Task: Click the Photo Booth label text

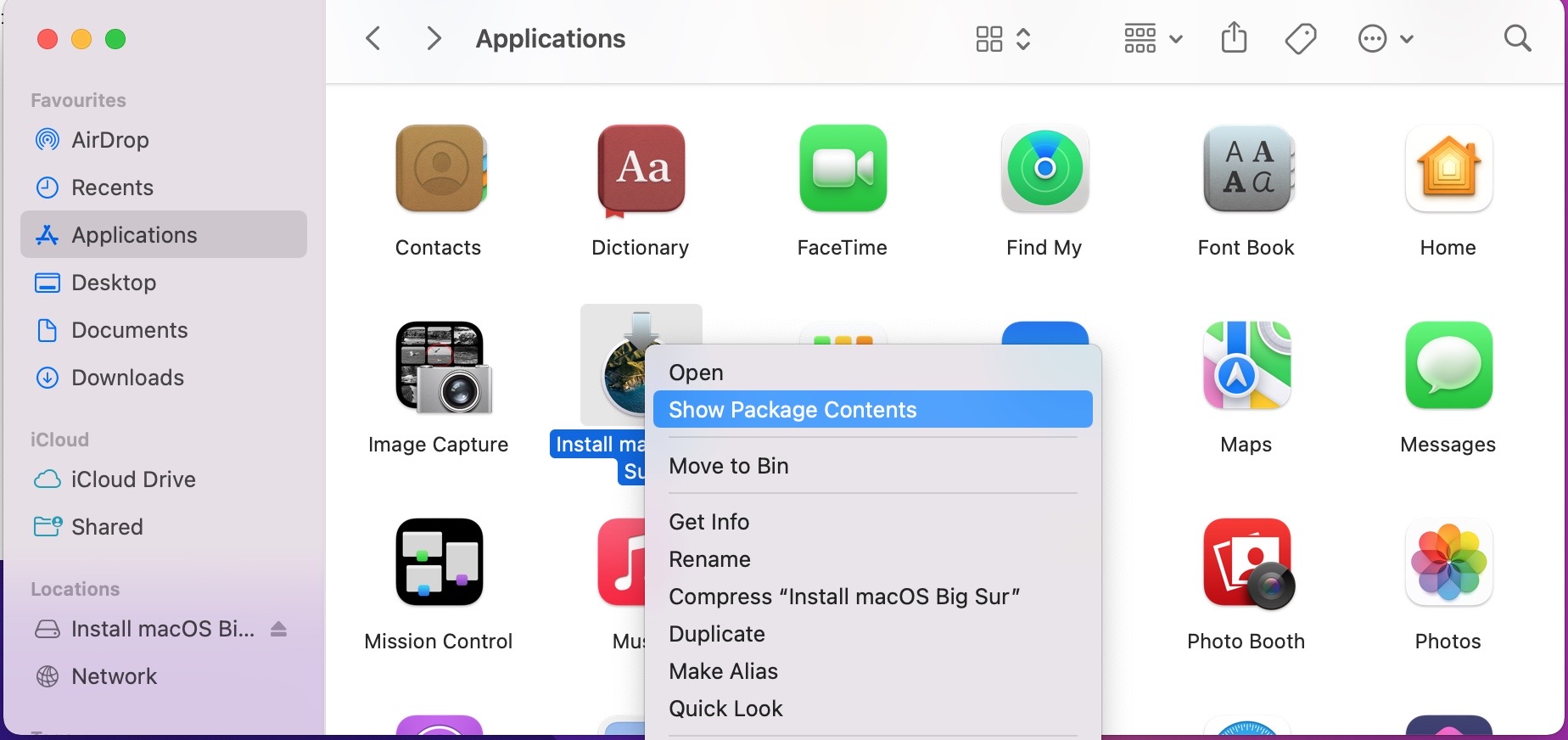Action: pyautogui.click(x=1246, y=642)
